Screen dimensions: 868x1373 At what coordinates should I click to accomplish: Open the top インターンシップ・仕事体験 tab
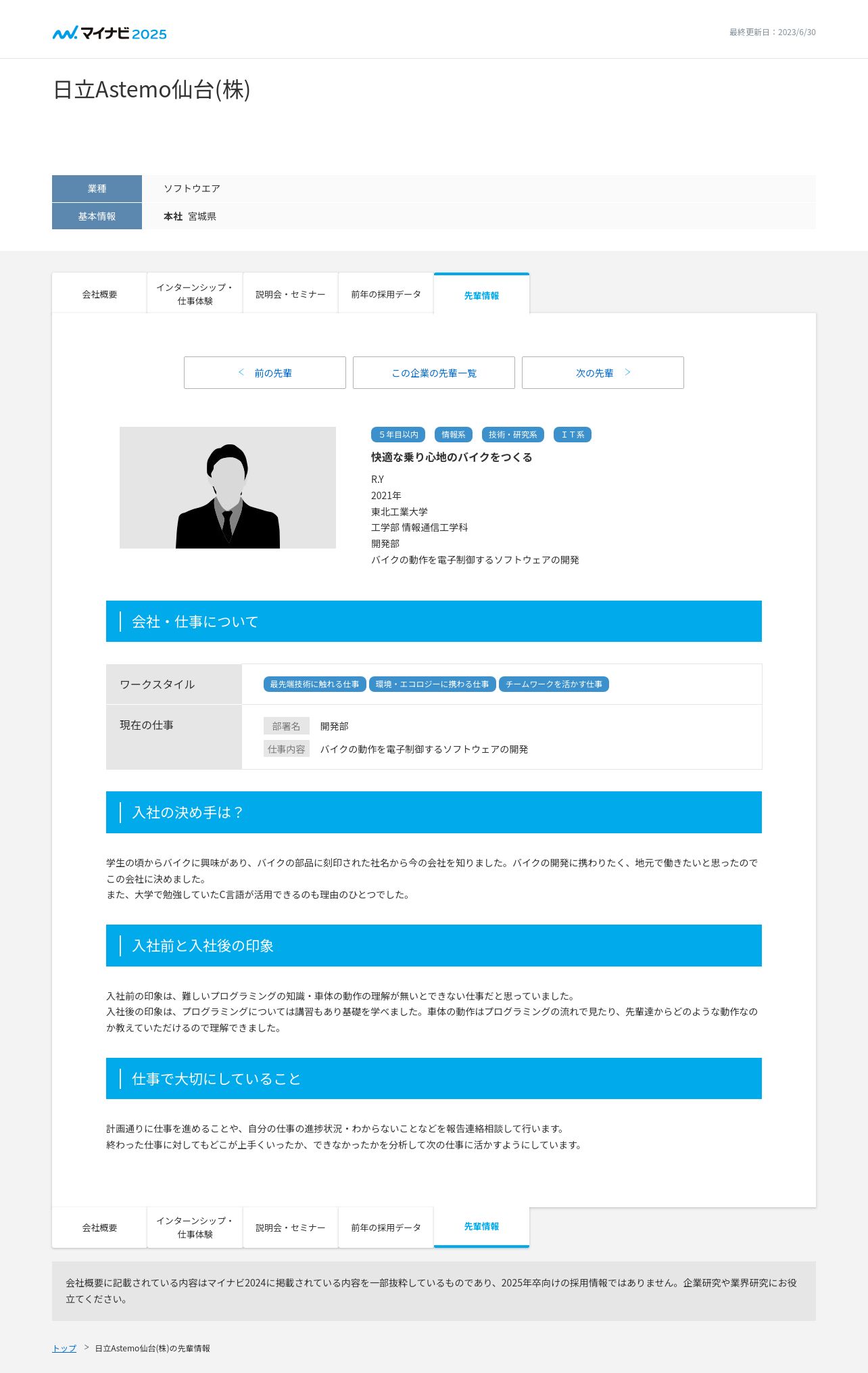pos(195,294)
